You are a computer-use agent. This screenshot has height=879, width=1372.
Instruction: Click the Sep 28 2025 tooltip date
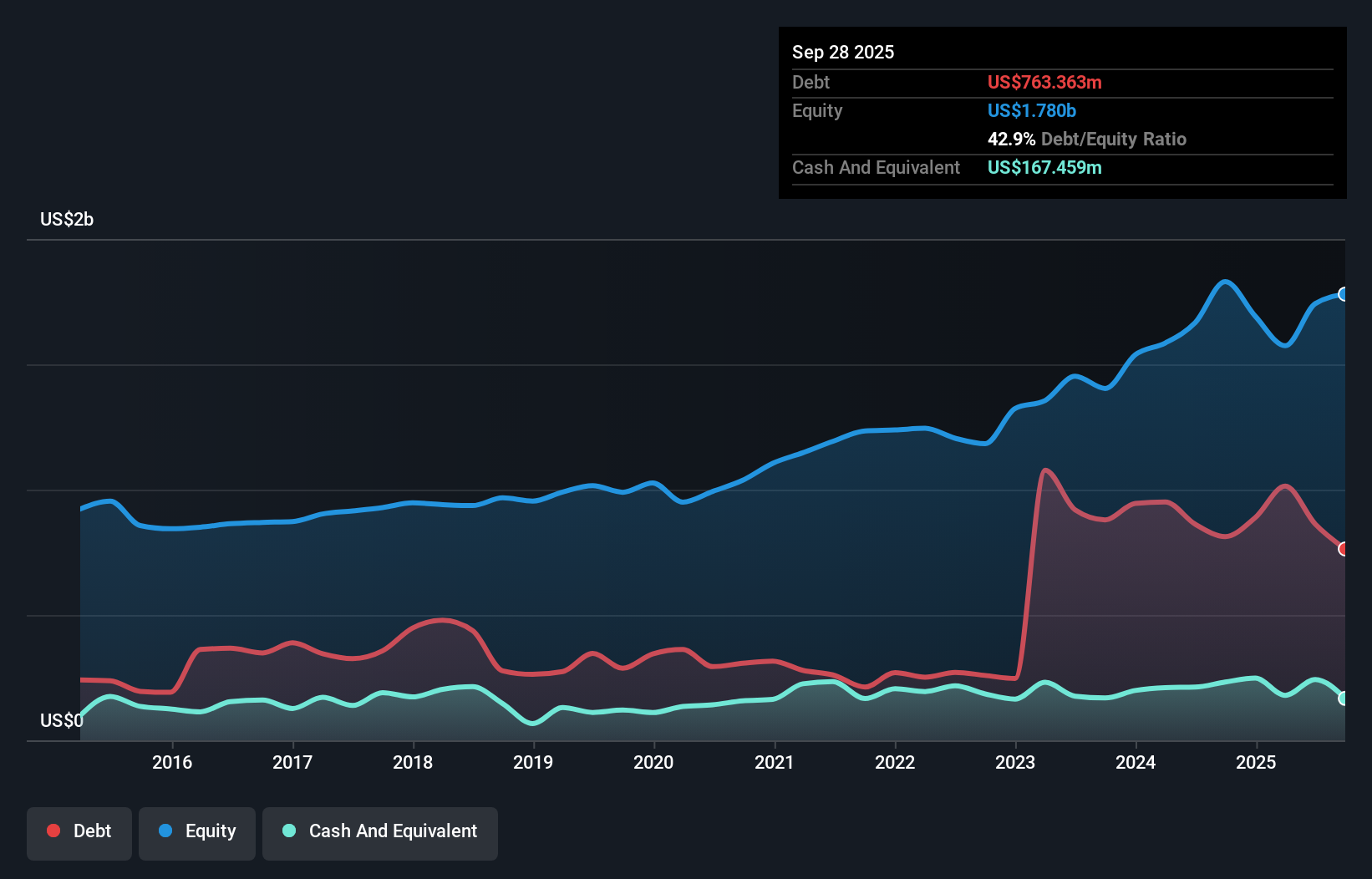point(843,52)
